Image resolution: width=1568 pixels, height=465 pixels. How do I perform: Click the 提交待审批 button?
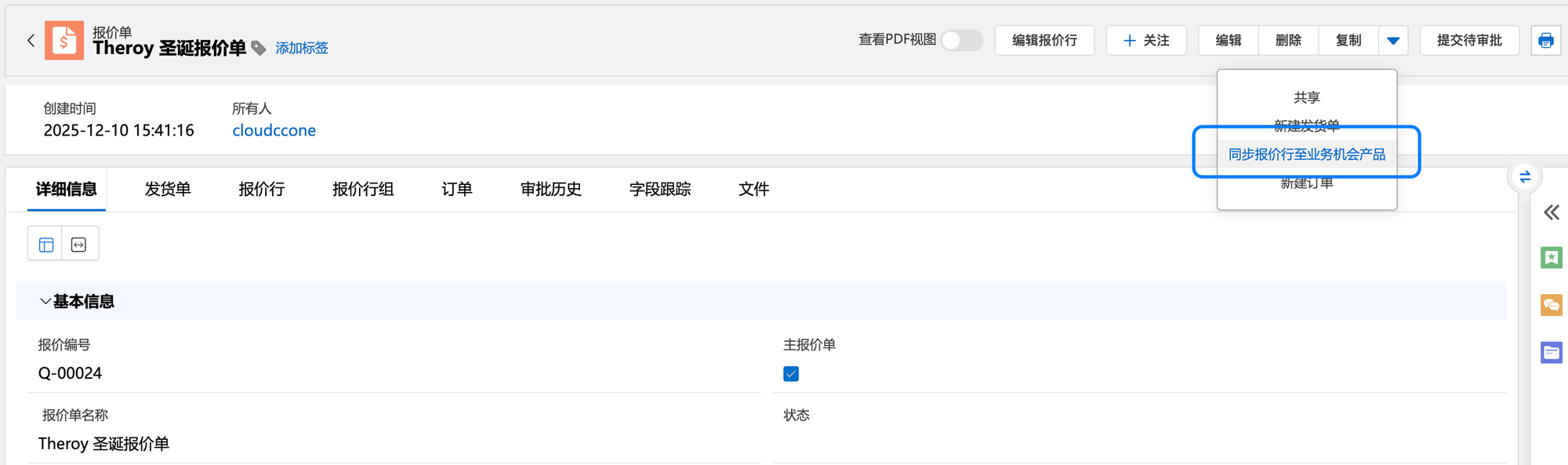[1468, 41]
